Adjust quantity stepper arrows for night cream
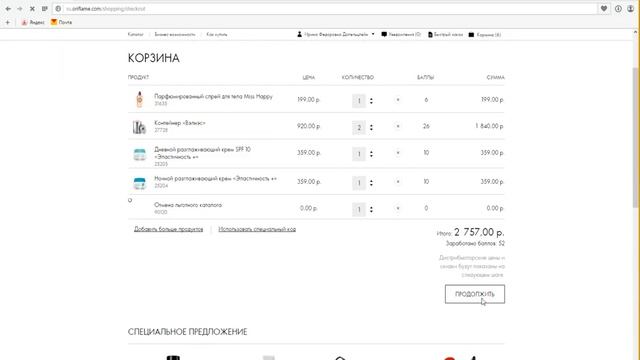Screen dimensions: 640x360 click(371, 183)
